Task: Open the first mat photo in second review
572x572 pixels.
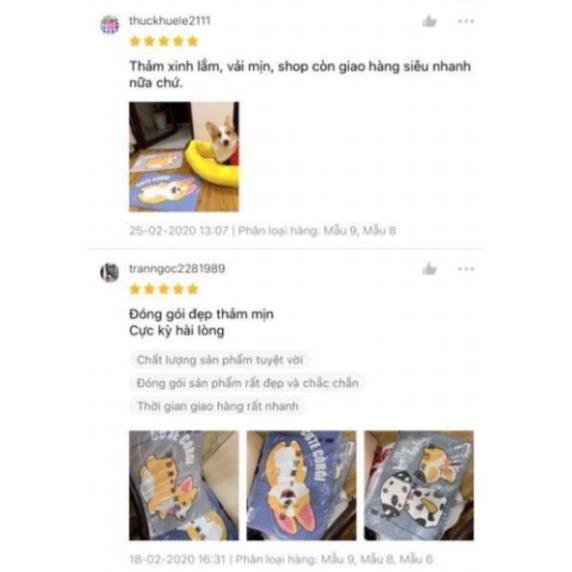Action: (x=184, y=486)
